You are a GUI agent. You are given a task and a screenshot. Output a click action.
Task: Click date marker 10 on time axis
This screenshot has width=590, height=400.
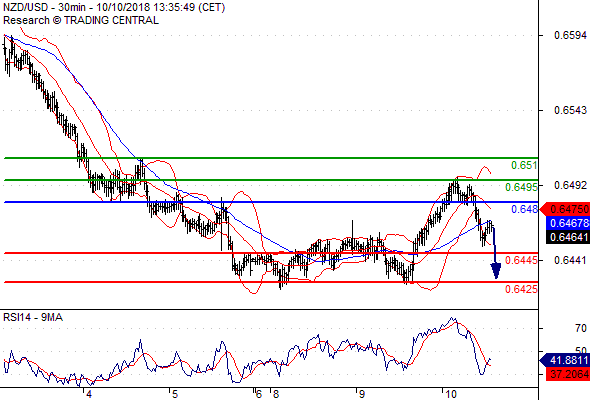pyautogui.click(x=450, y=394)
